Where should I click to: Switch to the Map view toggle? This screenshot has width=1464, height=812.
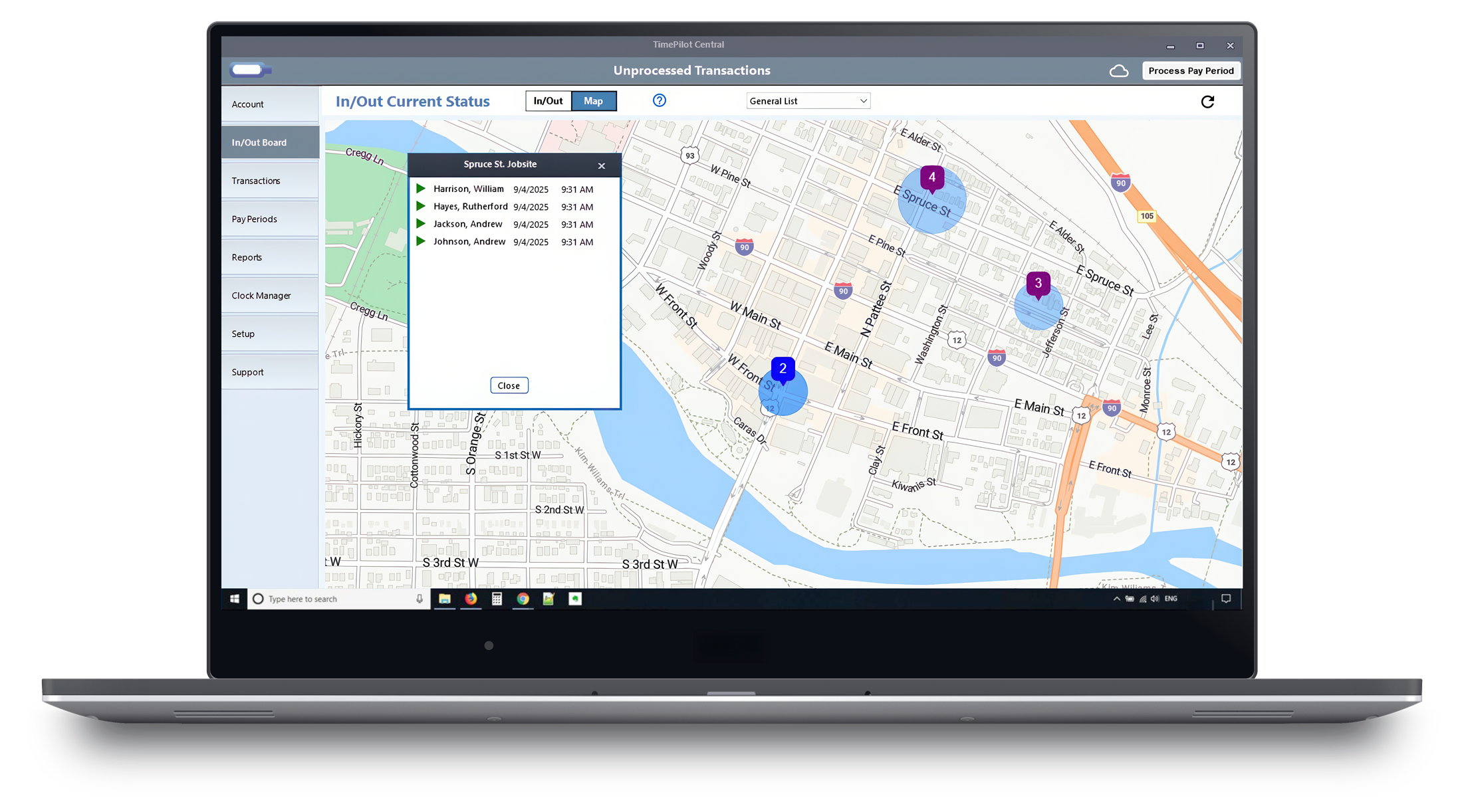[593, 101]
